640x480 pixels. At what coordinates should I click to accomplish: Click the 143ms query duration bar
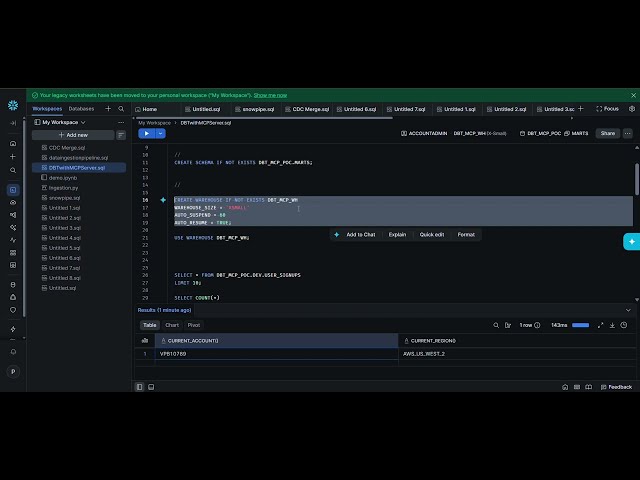tap(580, 325)
